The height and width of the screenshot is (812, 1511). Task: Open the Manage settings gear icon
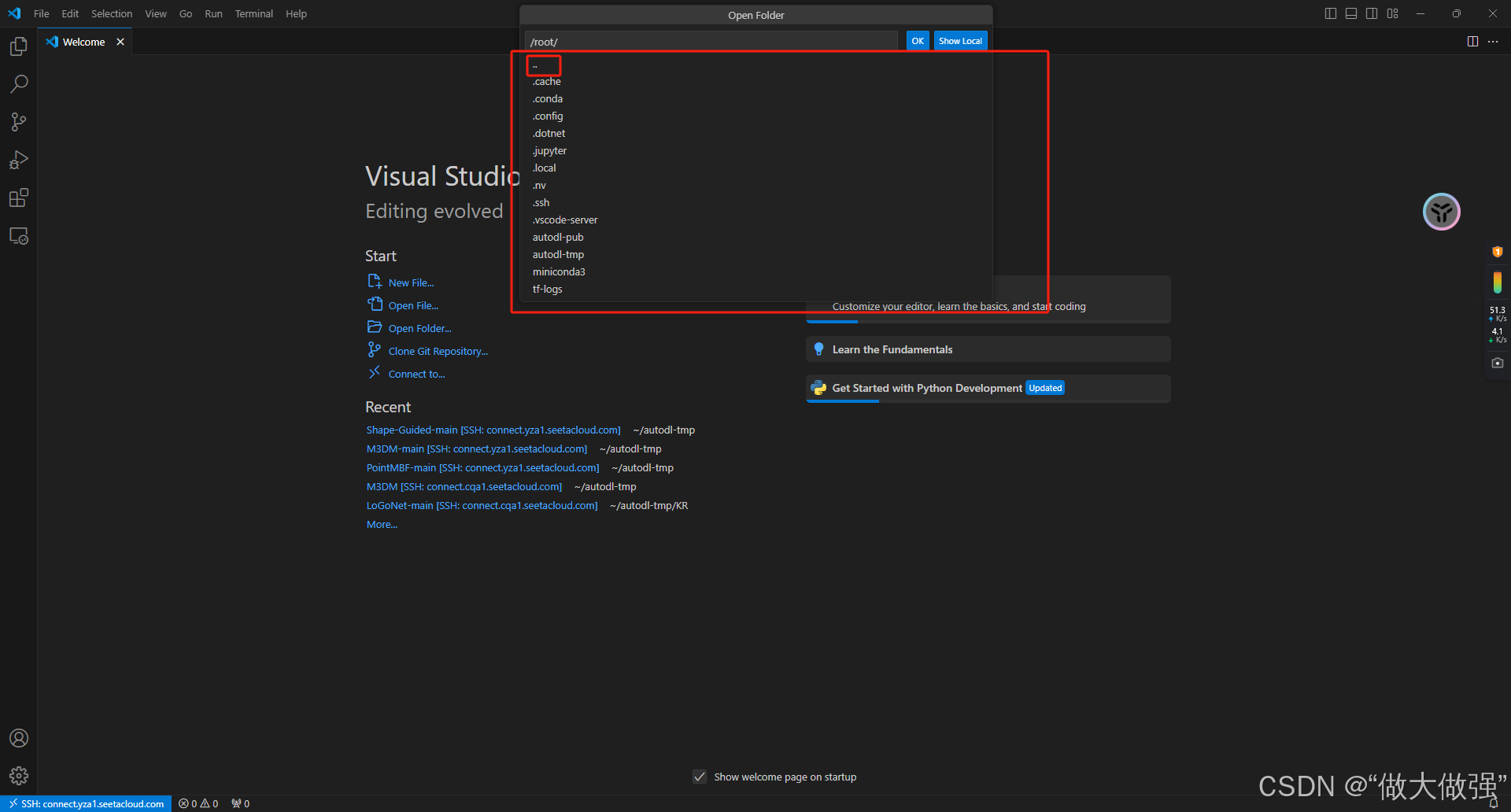coord(19,776)
